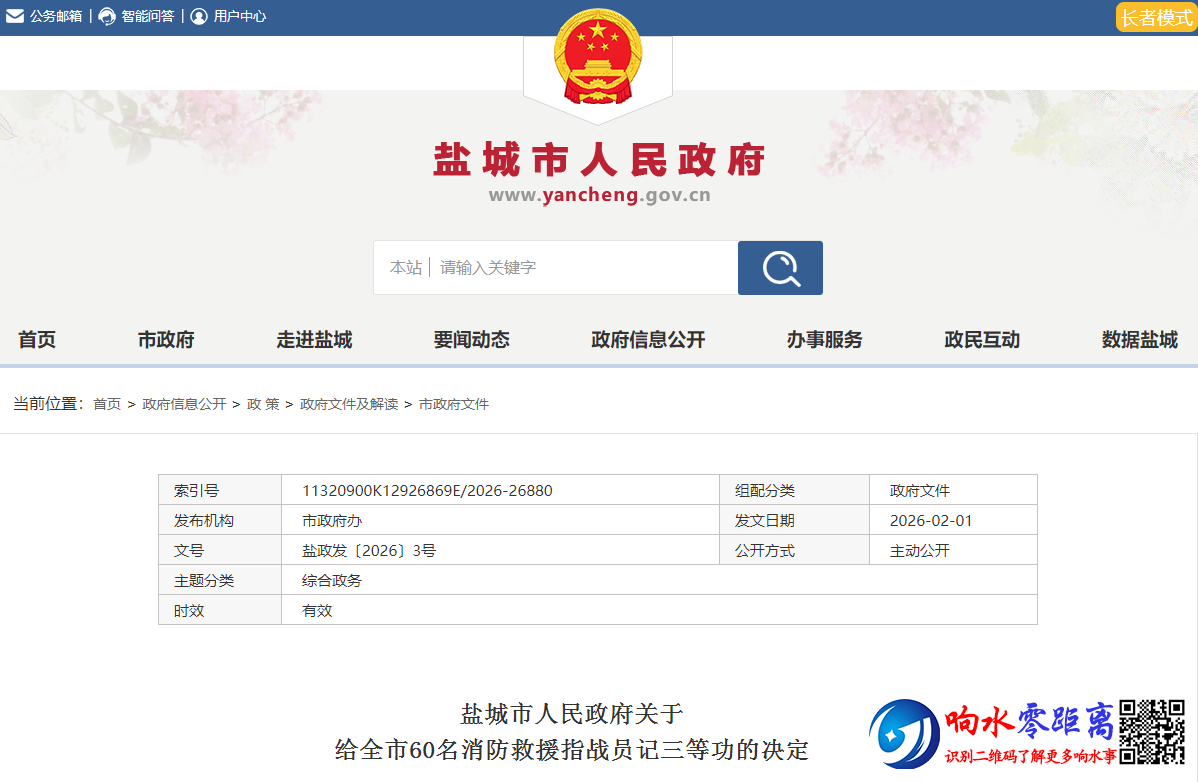Select 要闻动态 in the navigation bar

click(472, 340)
